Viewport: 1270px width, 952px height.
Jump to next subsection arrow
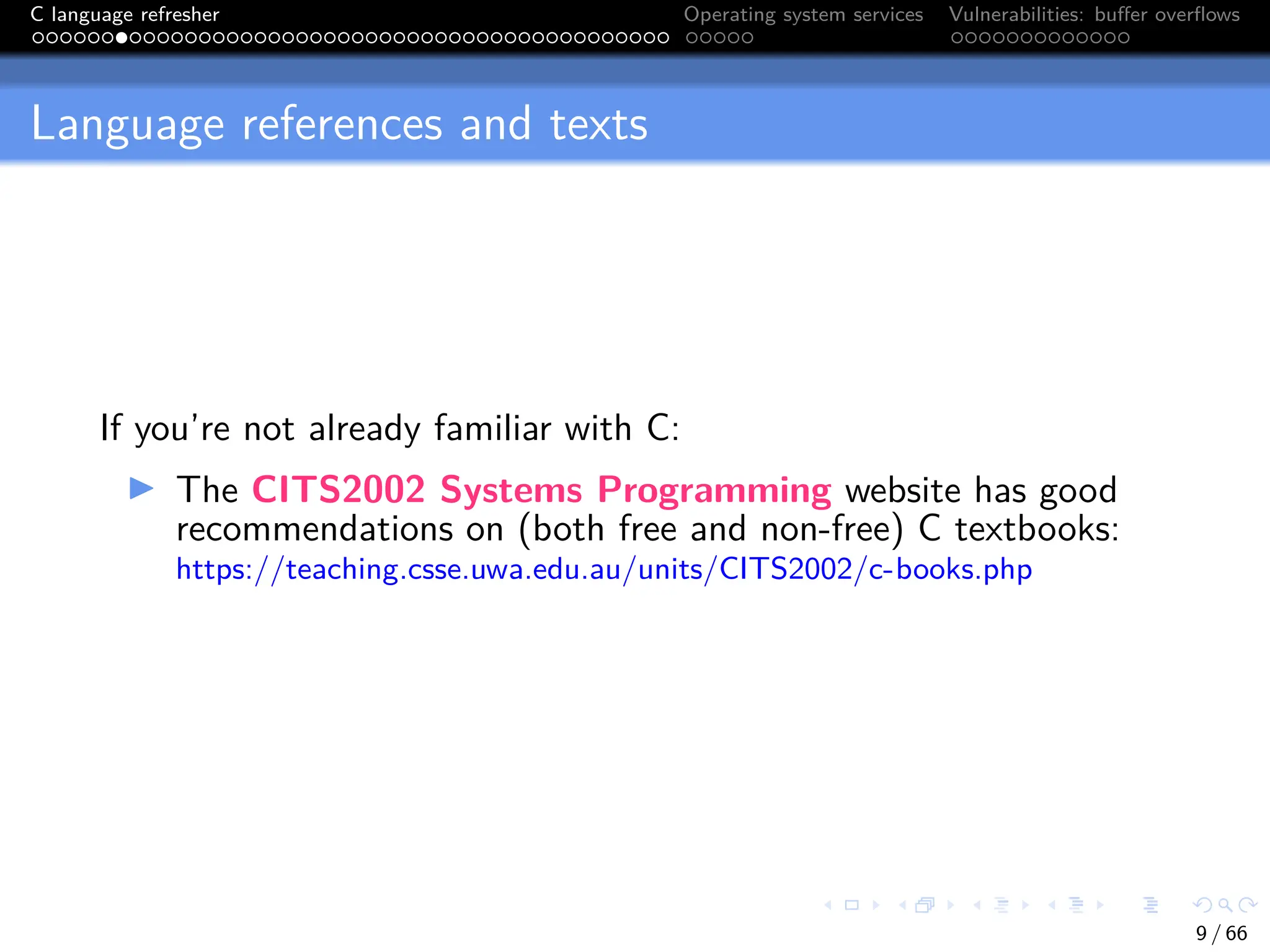1025,906
